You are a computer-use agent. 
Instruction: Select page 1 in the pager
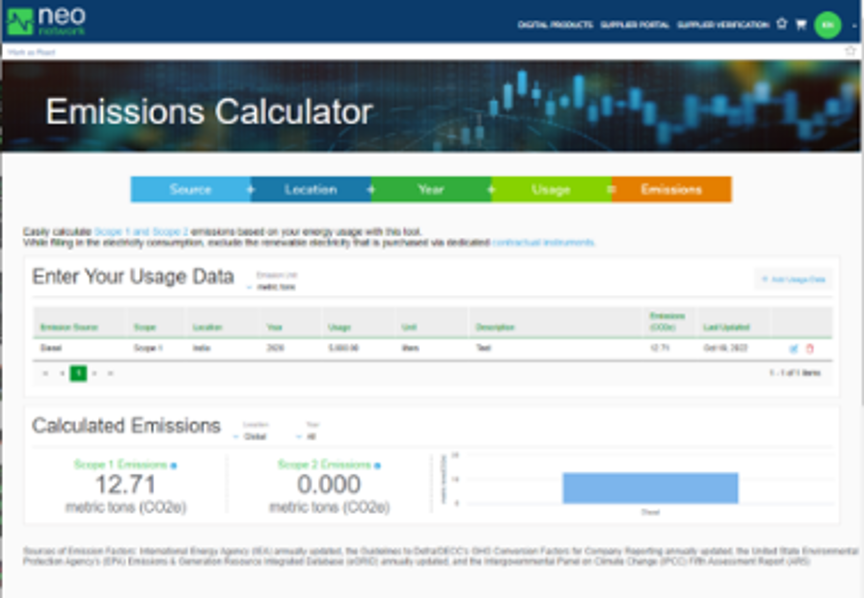(x=78, y=374)
